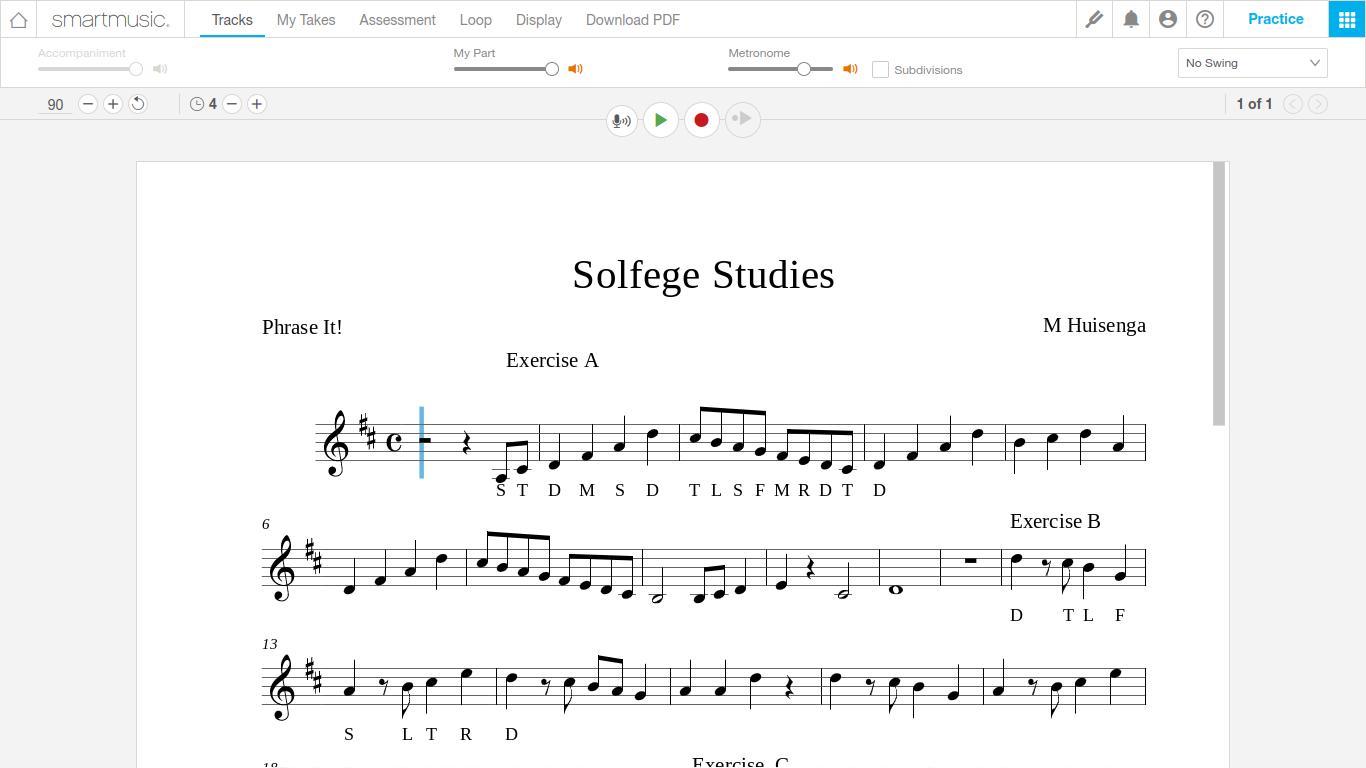
Task: Open the Assessment tab
Action: coord(397,20)
